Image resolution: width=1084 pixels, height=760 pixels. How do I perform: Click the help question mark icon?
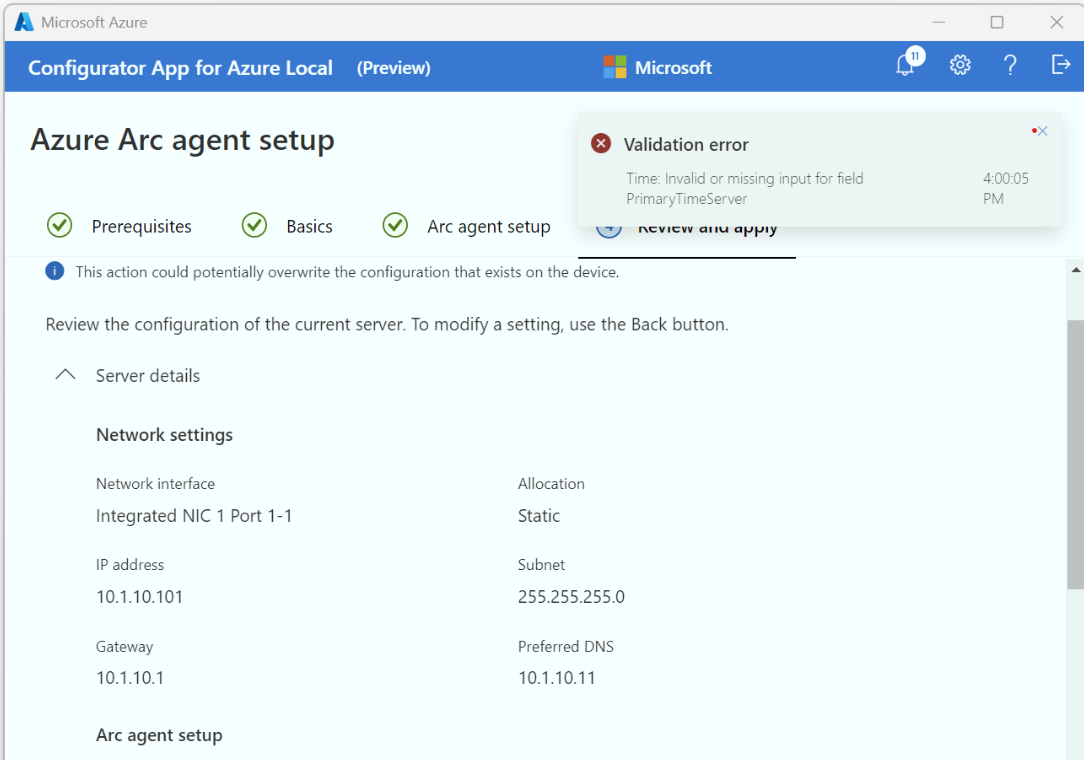[x=1010, y=65]
